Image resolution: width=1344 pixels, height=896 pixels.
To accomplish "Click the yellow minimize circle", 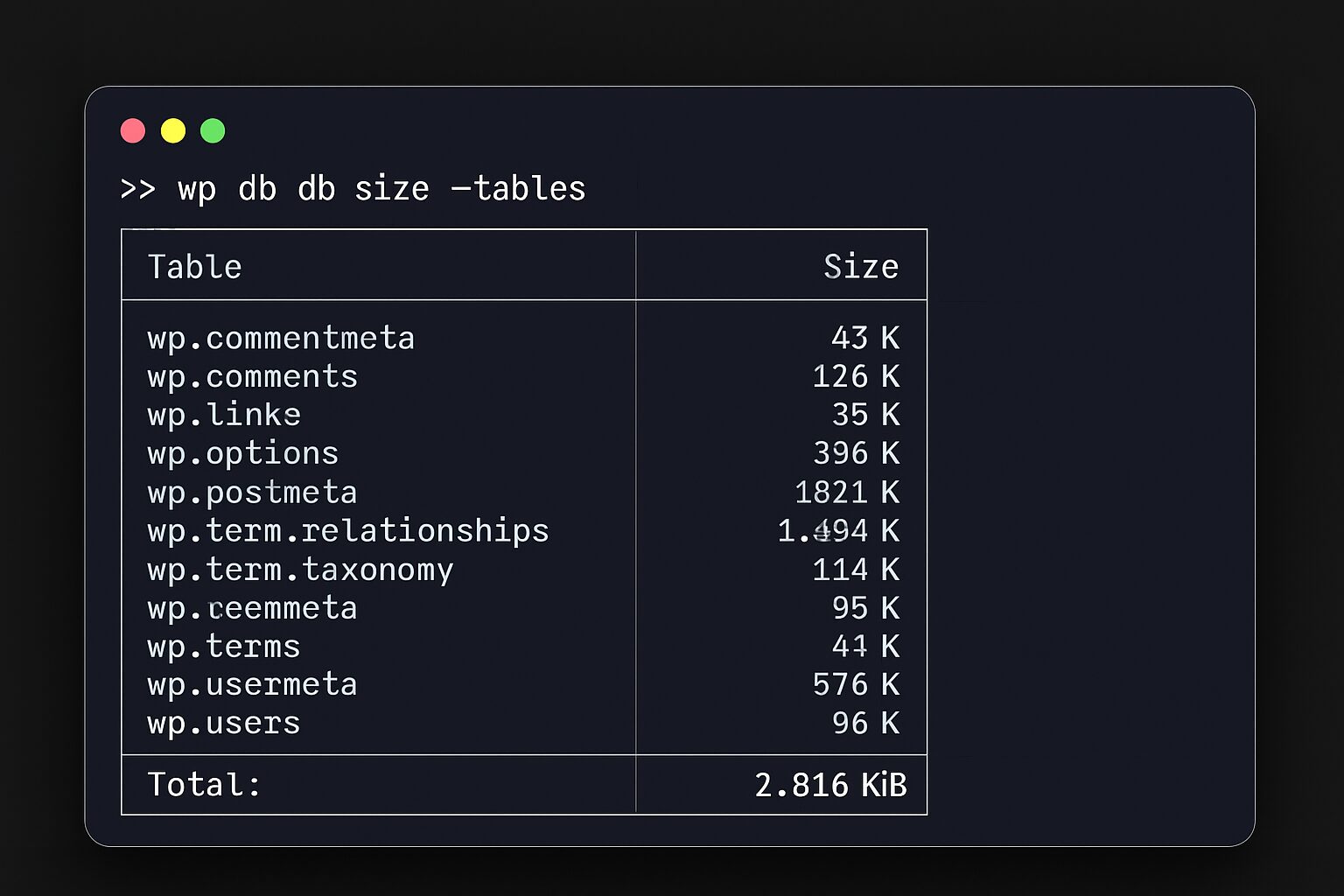I will (x=172, y=130).
